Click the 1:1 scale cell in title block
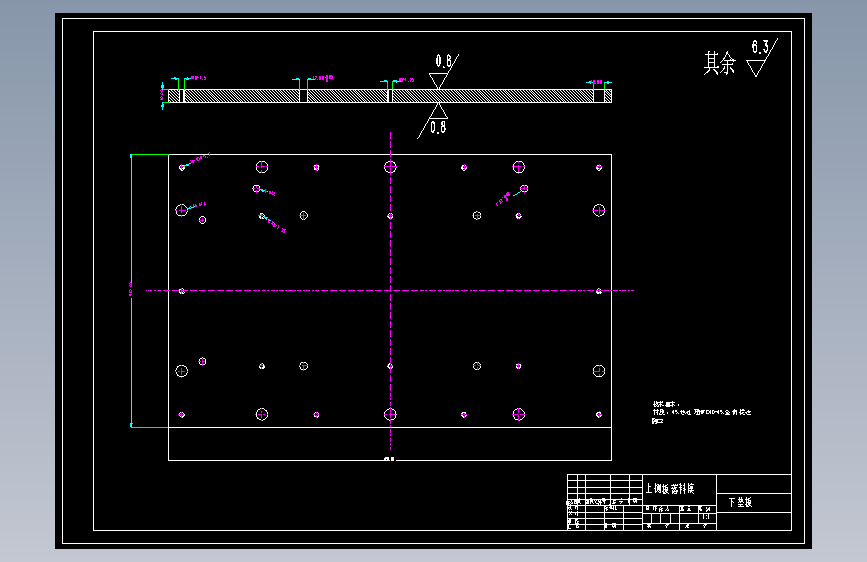This screenshot has width=867, height=562. click(x=707, y=517)
